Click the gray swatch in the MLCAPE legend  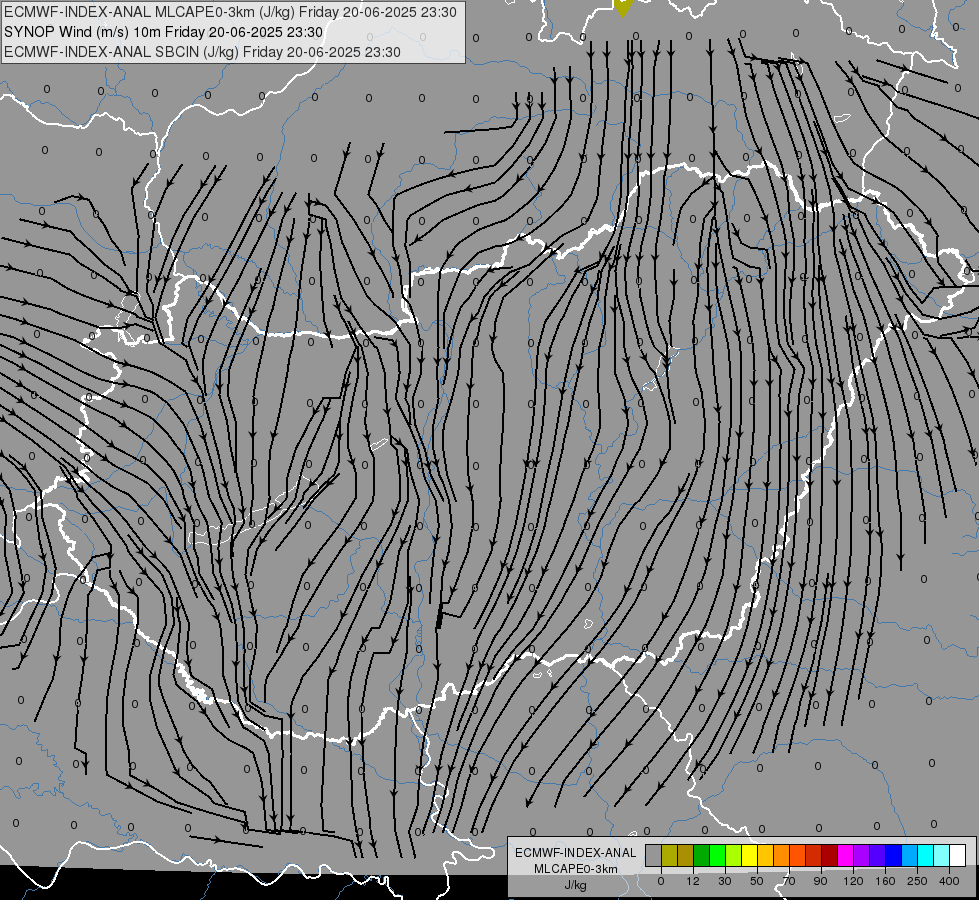click(654, 855)
